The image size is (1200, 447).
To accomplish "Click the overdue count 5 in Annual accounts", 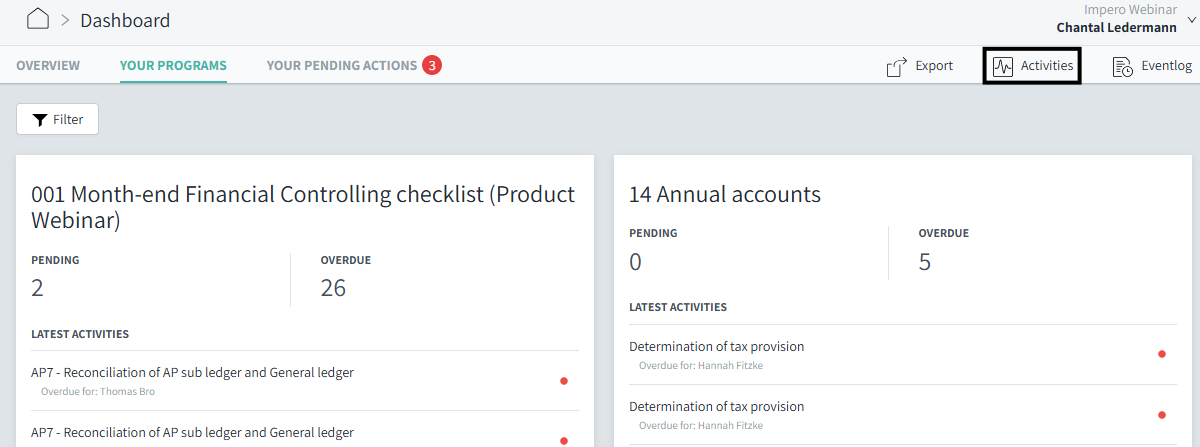I will click(x=925, y=262).
